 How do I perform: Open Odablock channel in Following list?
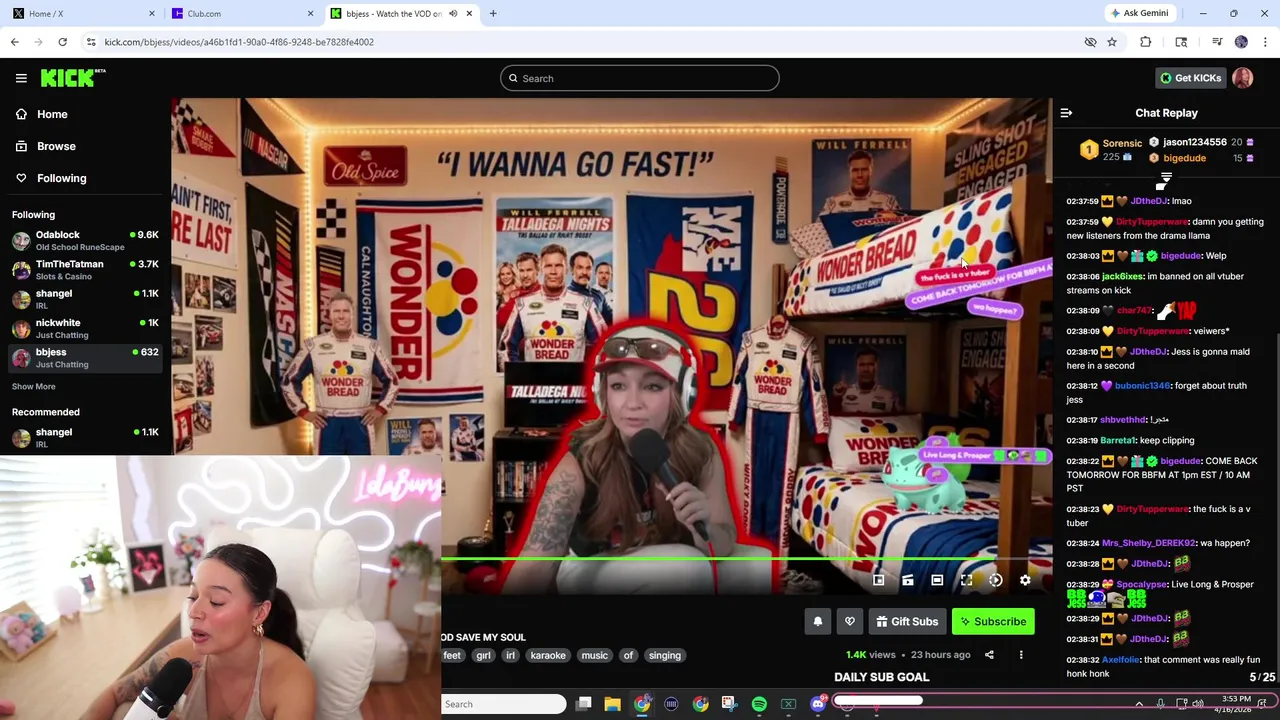(x=85, y=240)
